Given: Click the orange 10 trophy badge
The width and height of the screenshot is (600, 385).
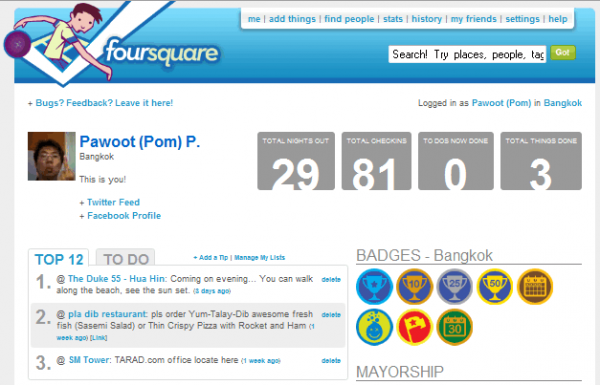Looking at the screenshot, I should (414, 287).
